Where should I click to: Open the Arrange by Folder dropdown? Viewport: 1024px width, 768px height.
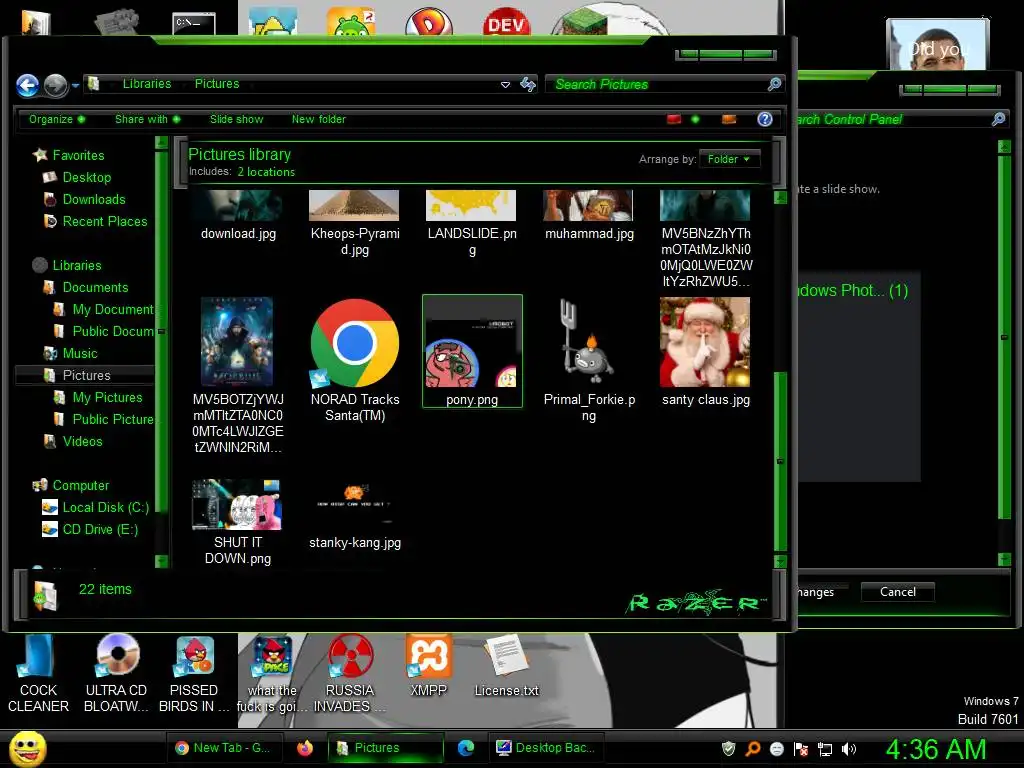click(729, 159)
